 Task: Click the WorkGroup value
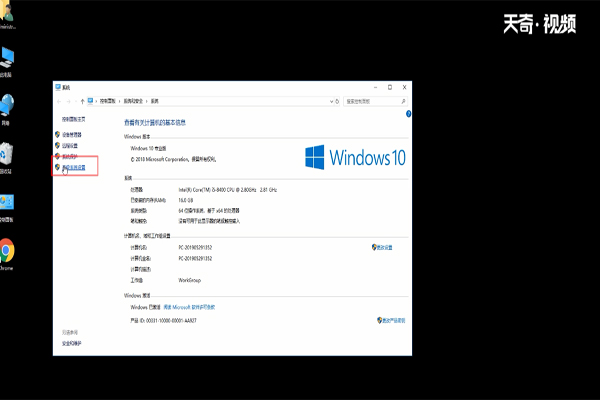[189, 280]
